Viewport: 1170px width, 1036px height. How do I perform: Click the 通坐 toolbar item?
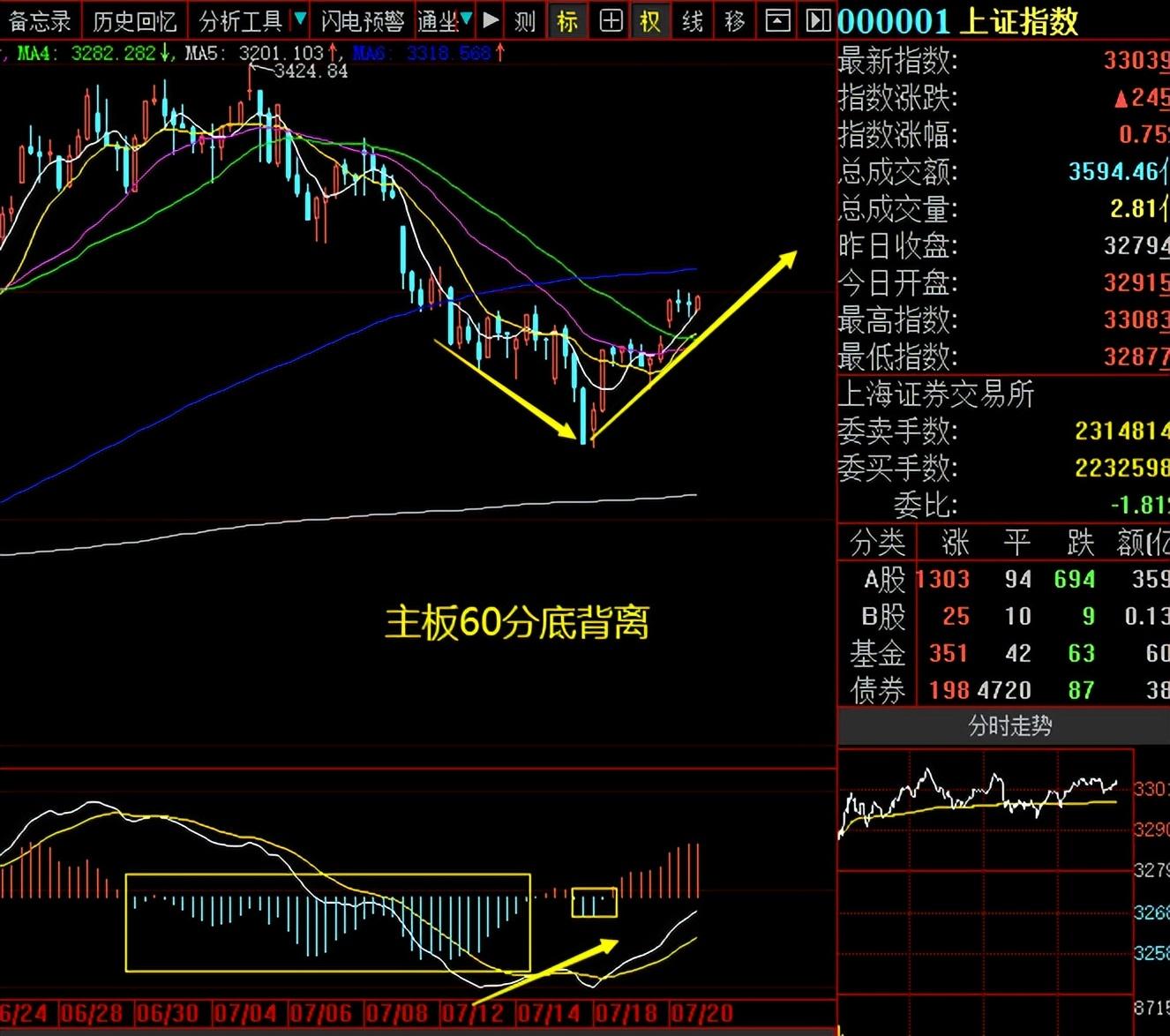point(438,20)
